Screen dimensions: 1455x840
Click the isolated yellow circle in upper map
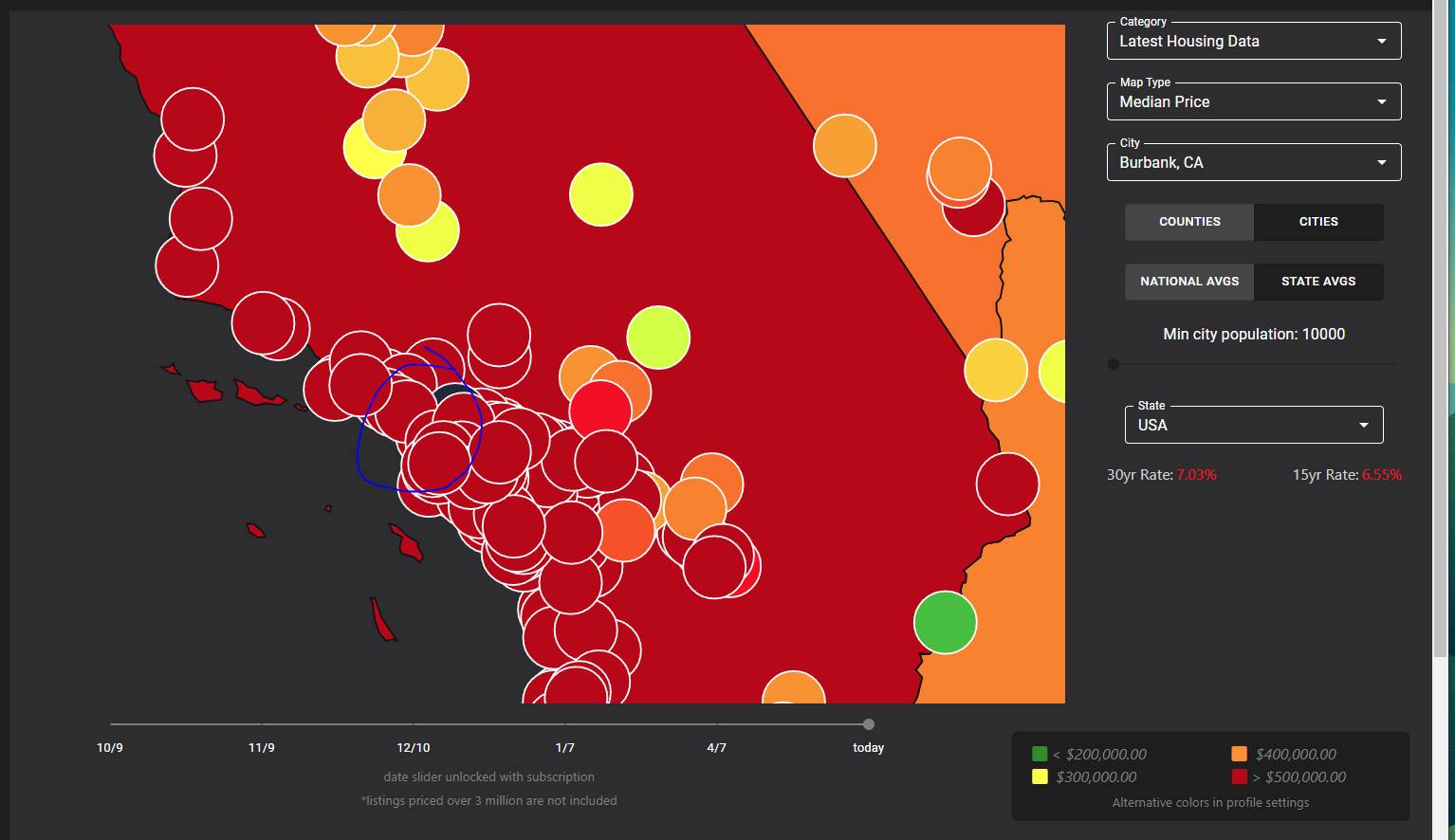(601, 194)
